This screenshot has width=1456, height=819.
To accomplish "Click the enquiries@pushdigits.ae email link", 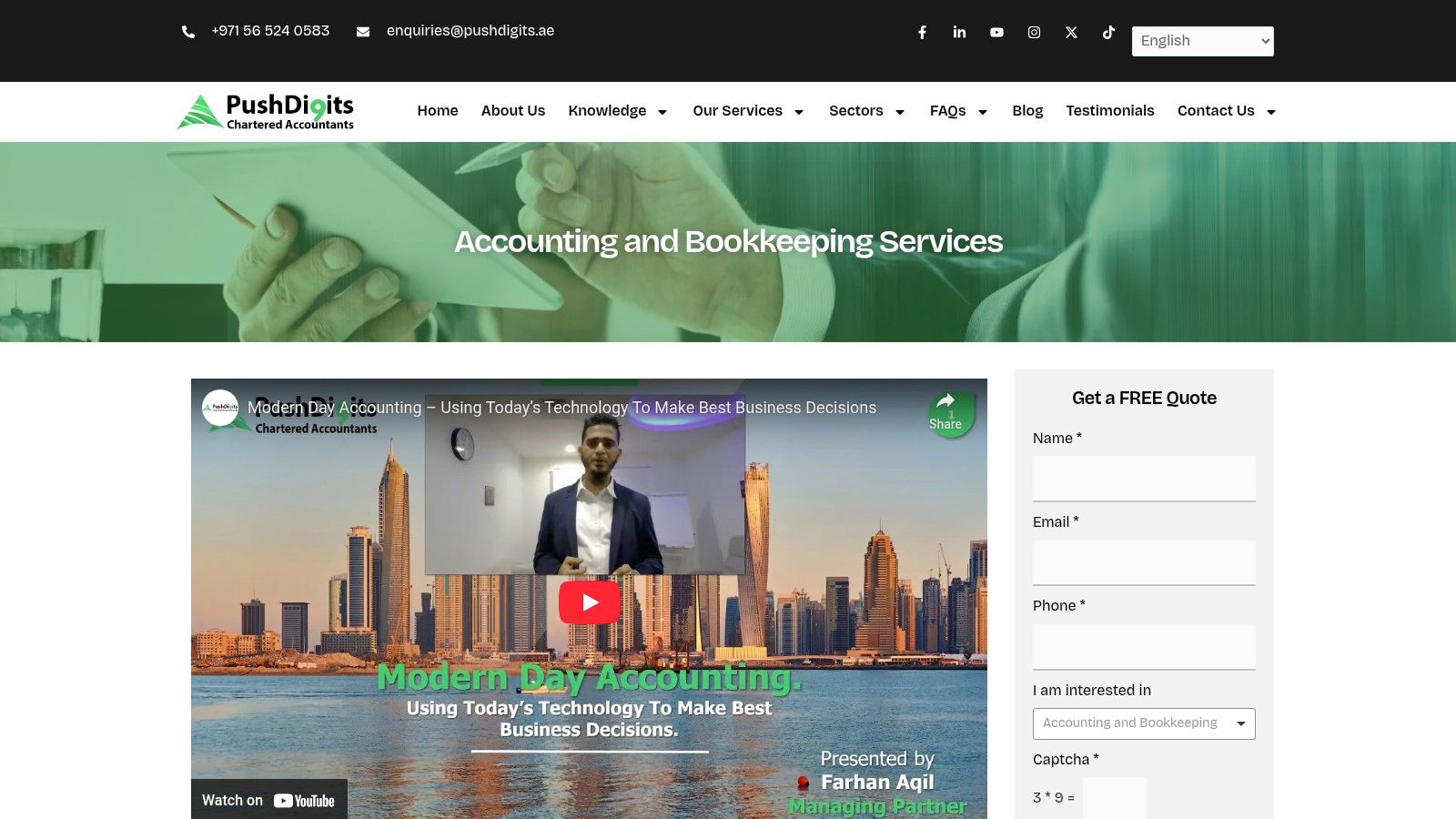I will tap(470, 31).
